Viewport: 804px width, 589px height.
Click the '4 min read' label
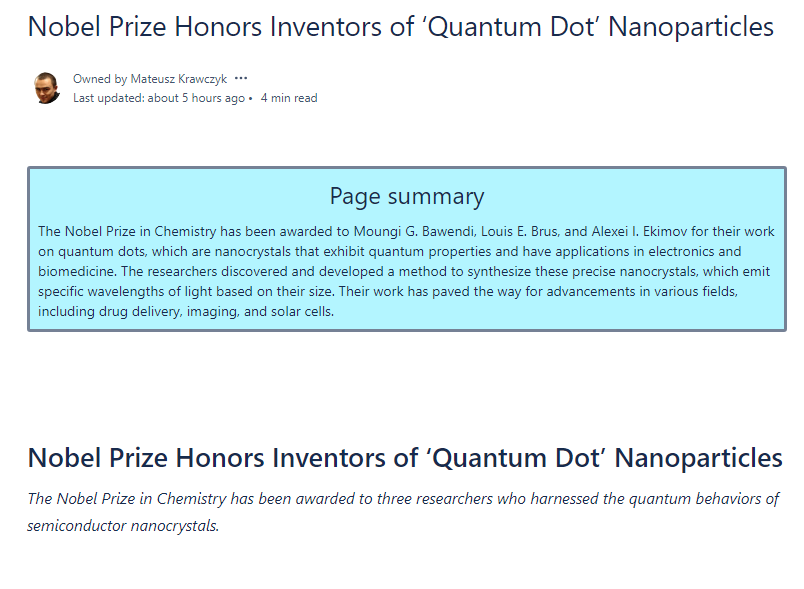point(289,98)
